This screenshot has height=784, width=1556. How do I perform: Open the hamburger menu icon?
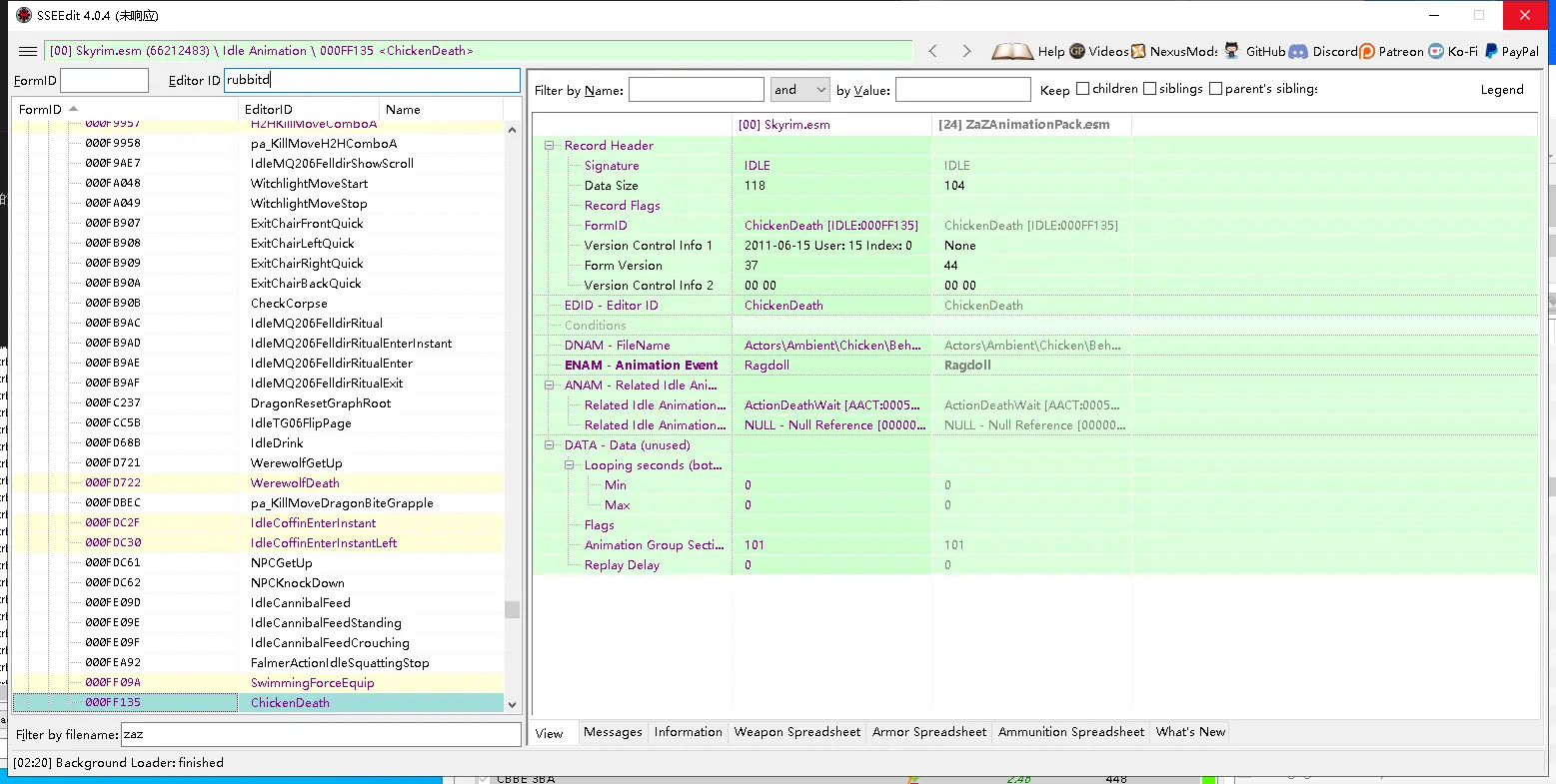point(28,51)
